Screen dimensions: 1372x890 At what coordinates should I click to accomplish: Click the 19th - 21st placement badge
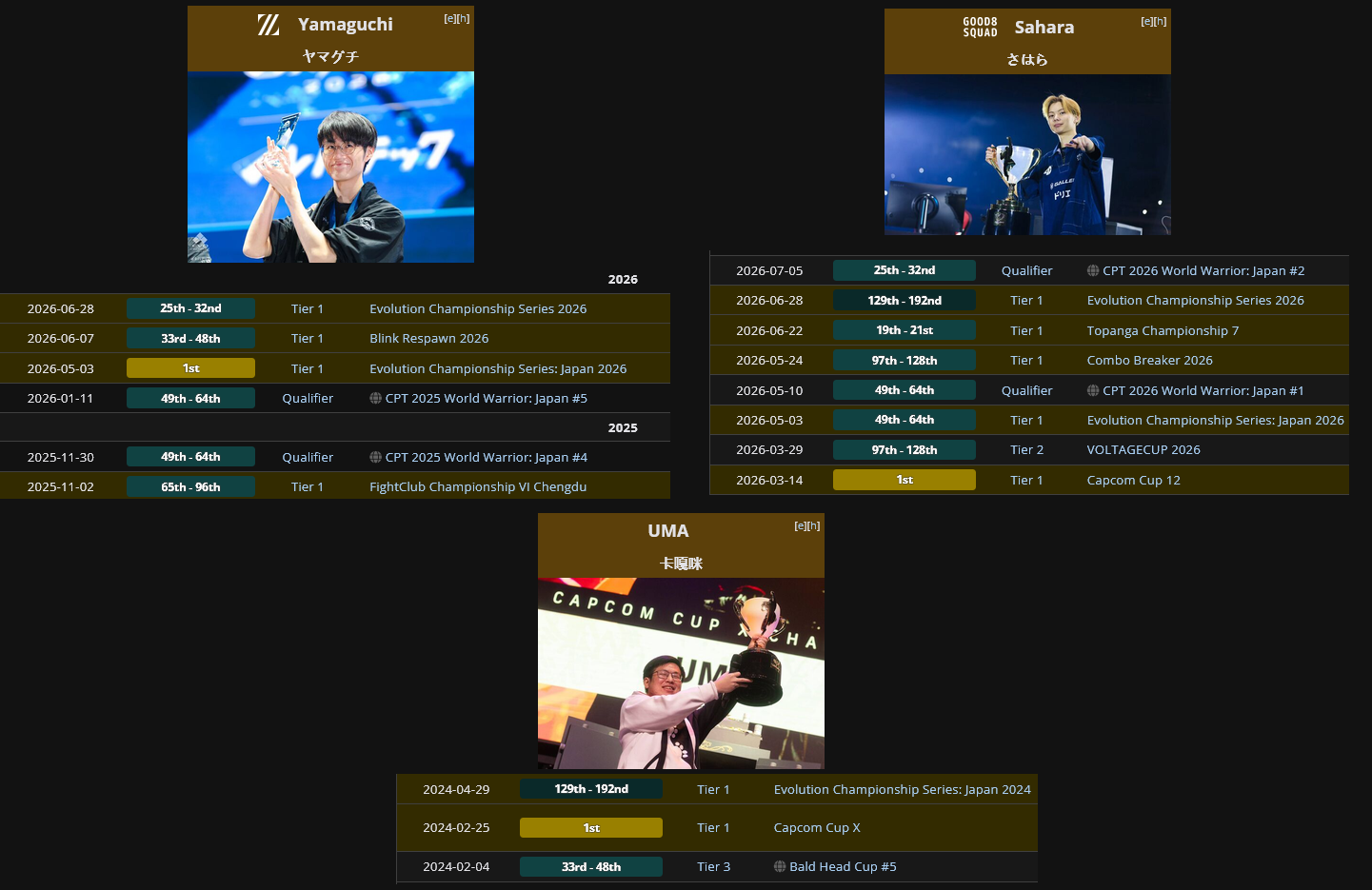(x=905, y=330)
